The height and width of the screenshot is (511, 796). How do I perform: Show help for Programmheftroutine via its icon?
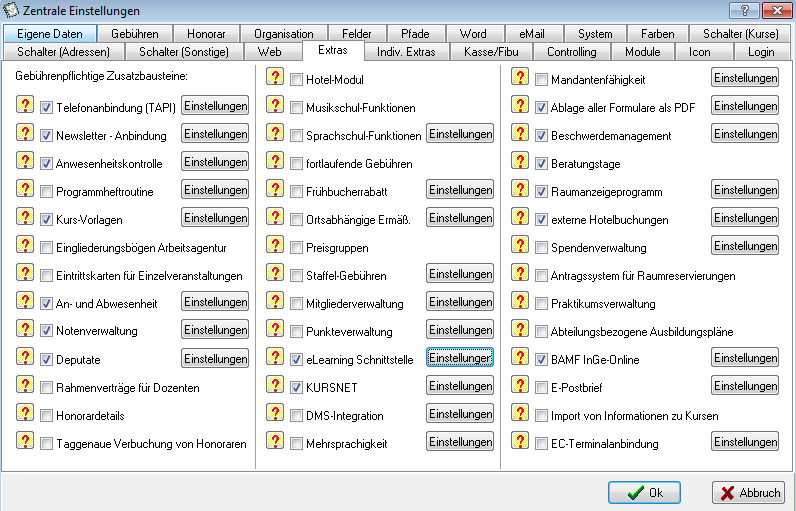(x=25, y=188)
